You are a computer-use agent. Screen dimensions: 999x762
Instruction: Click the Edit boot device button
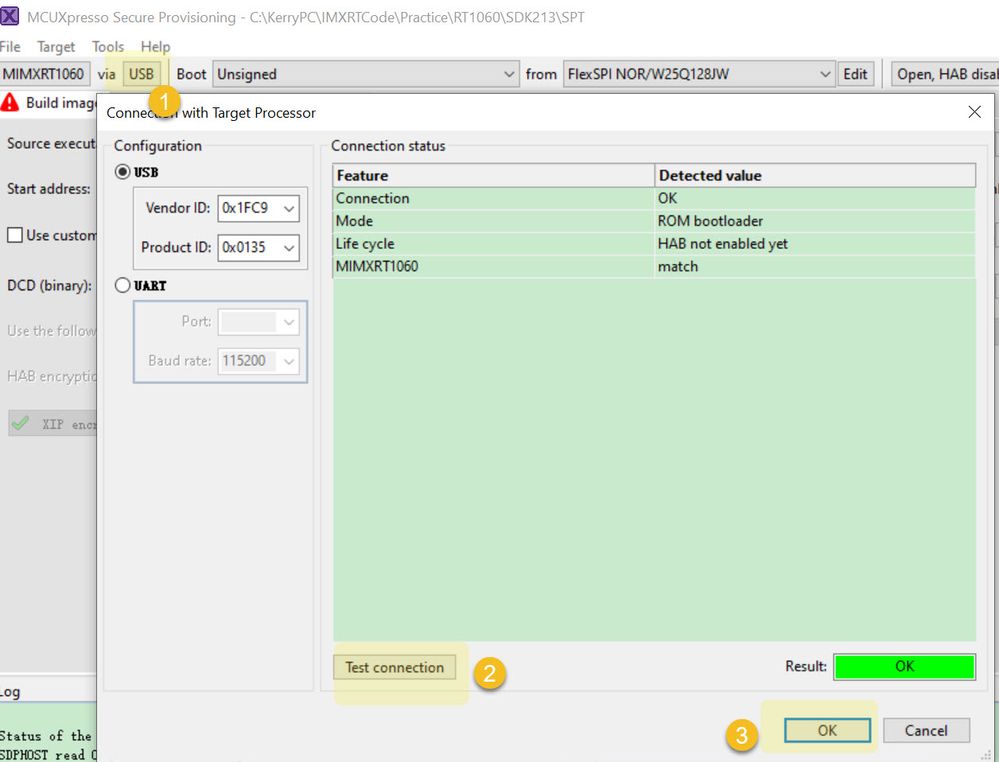click(x=855, y=74)
